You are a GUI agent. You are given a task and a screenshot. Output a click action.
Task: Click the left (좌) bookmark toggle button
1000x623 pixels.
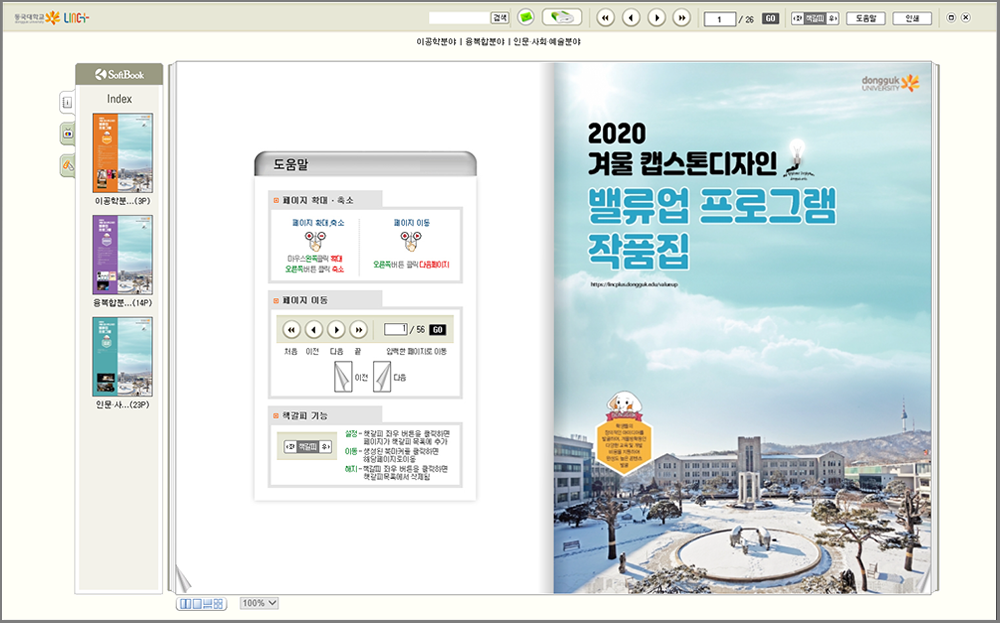797,18
